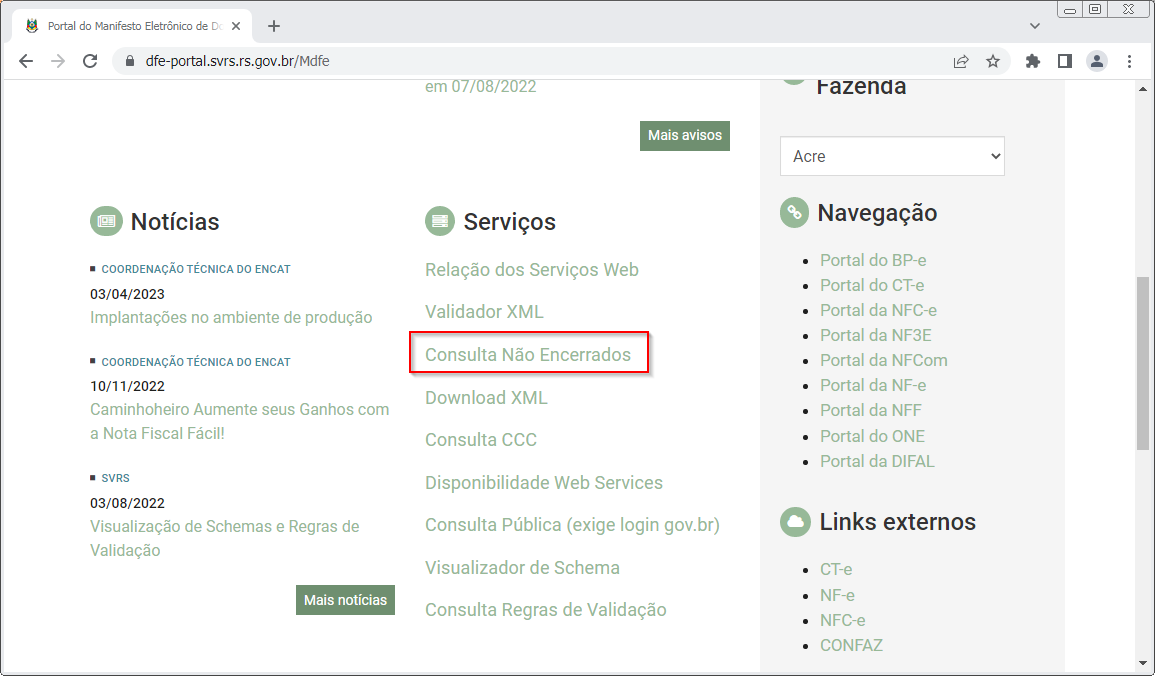Image resolution: width=1155 pixels, height=676 pixels.
Task: Click the Mais notícias button
Action: (345, 600)
